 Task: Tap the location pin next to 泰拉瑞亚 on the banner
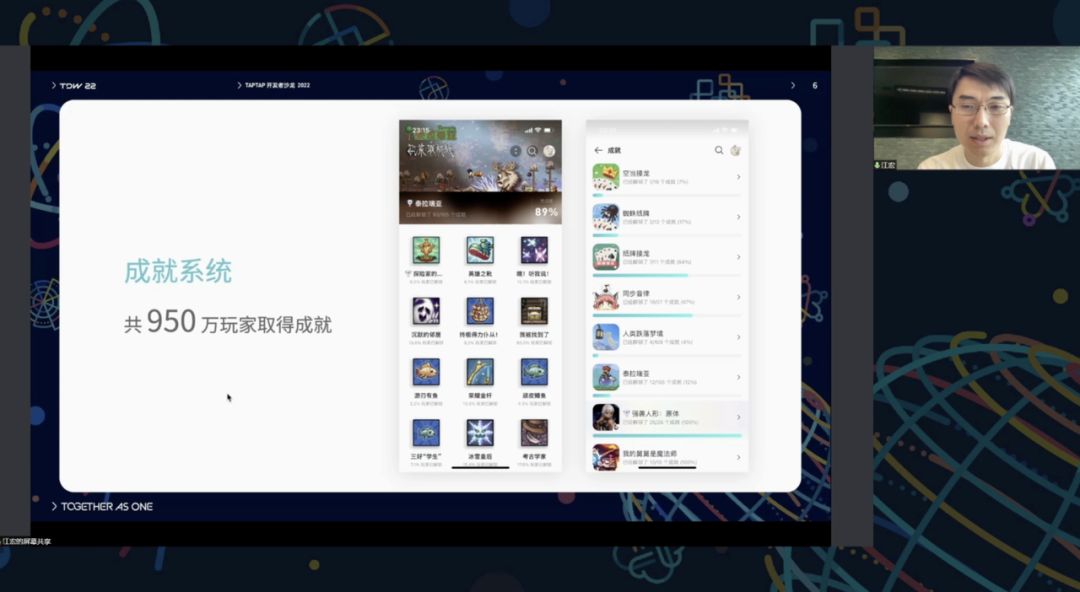click(x=409, y=203)
